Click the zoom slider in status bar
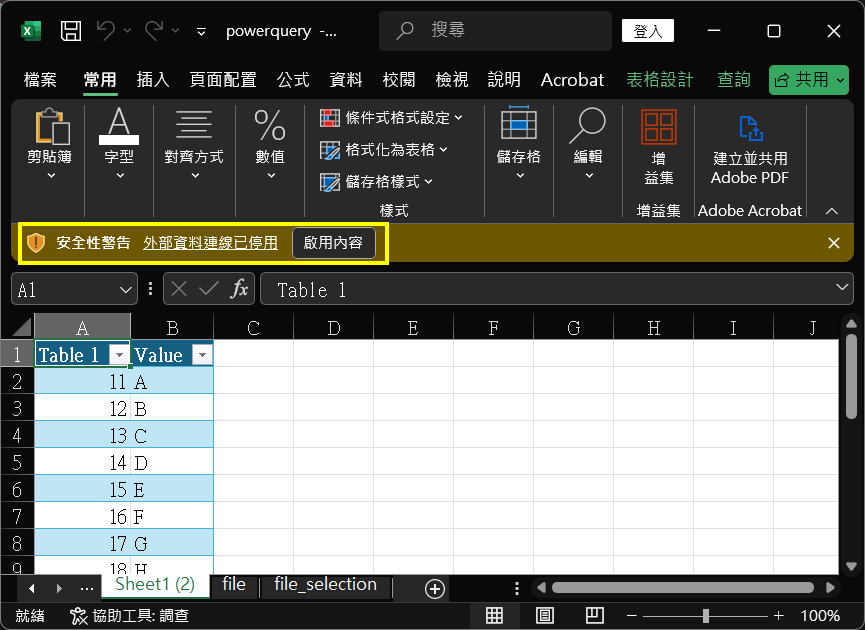 [x=706, y=615]
